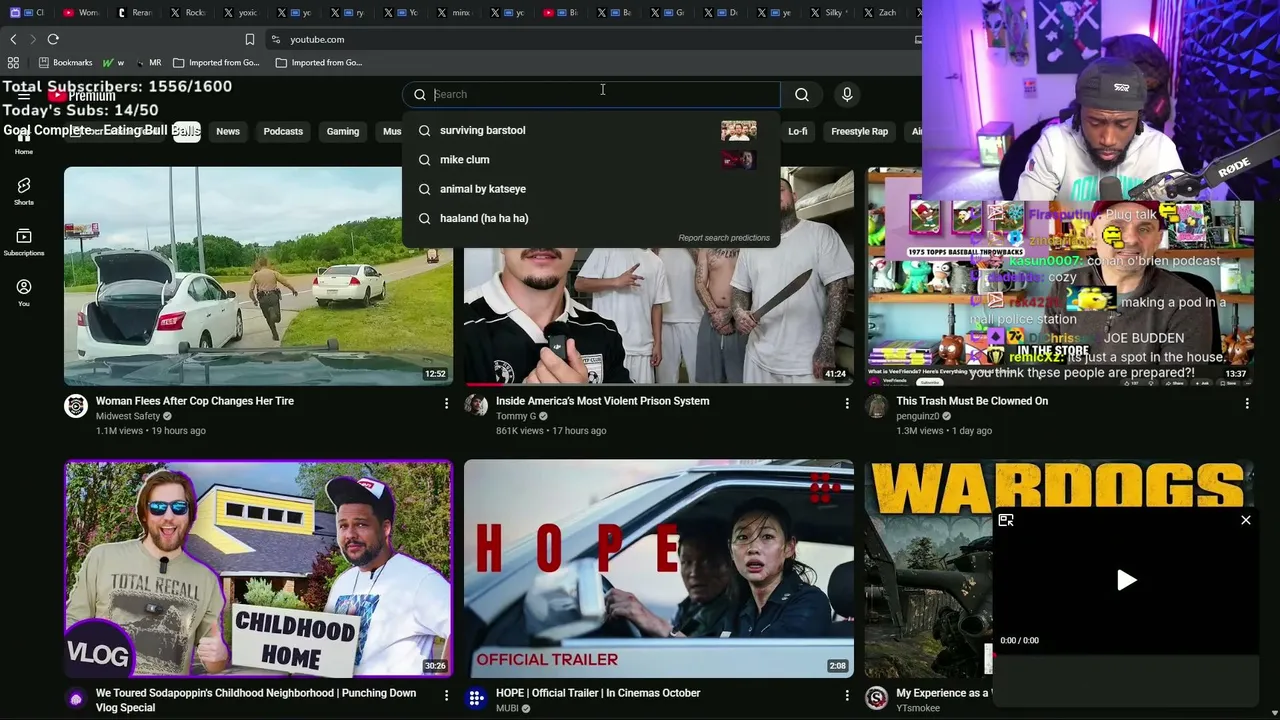Open Shorts in the YouTube sidebar

point(24,191)
